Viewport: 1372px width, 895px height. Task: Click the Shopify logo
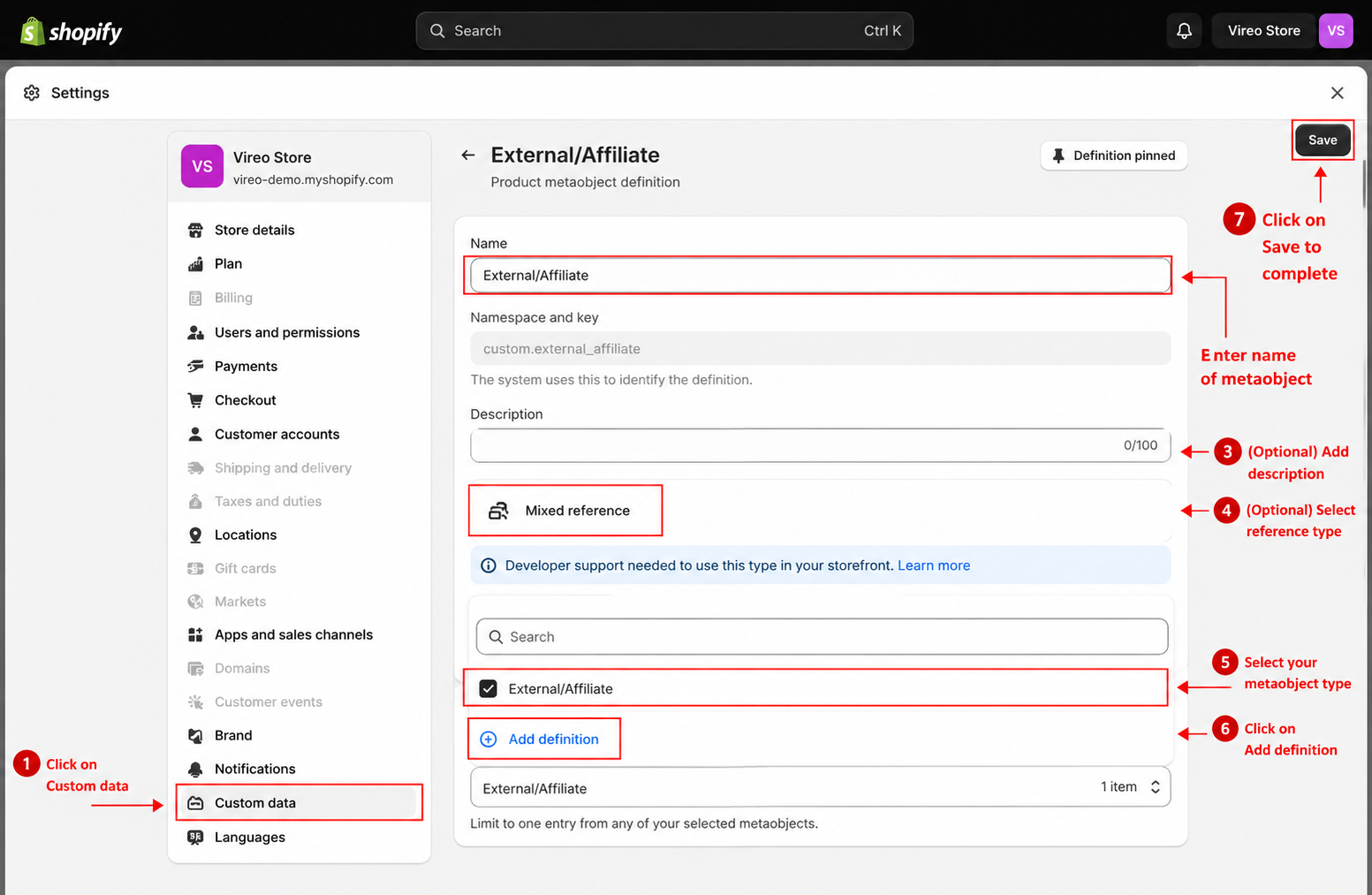click(72, 32)
